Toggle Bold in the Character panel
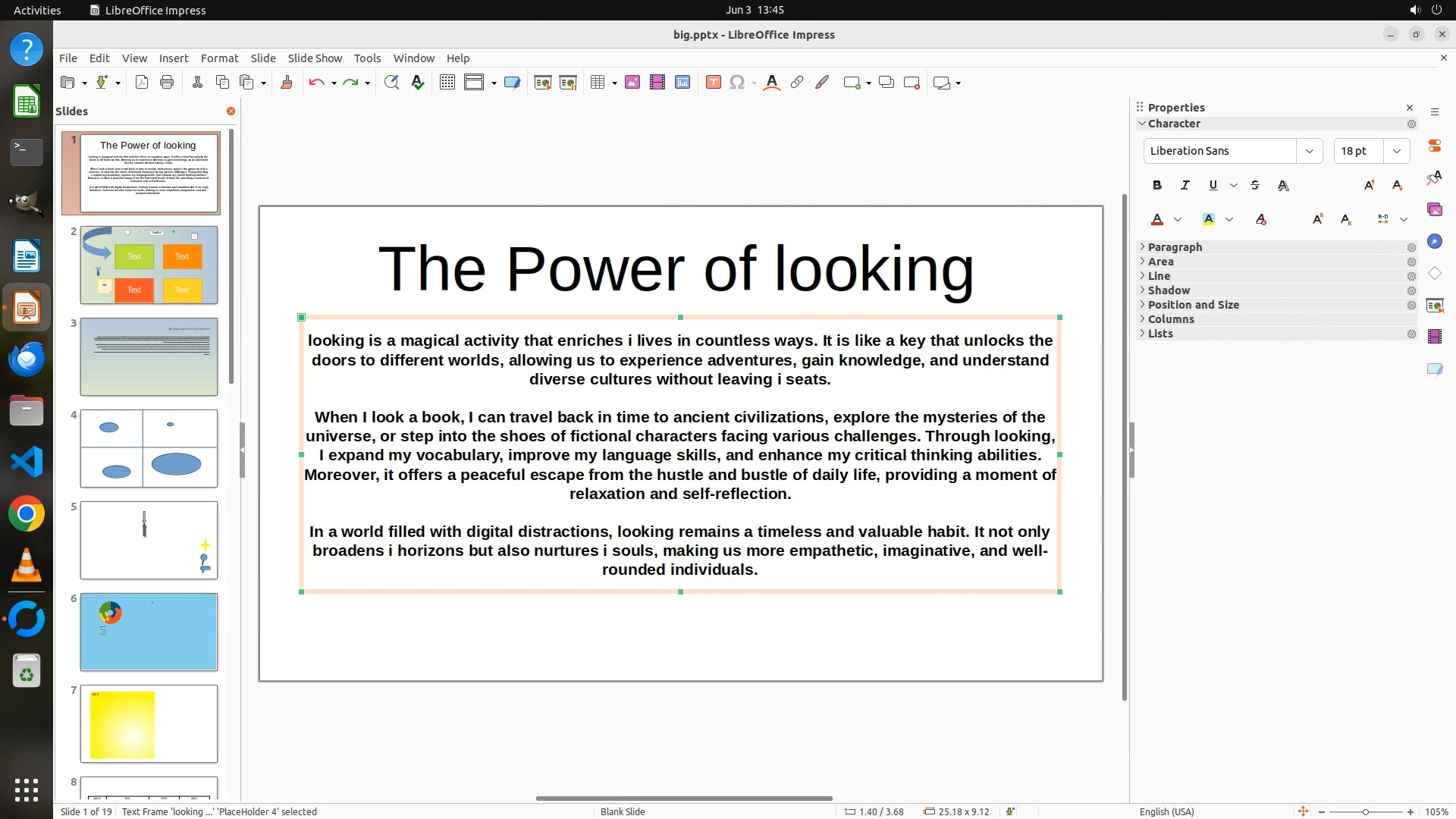1456x819 pixels. [x=1156, y=185]
